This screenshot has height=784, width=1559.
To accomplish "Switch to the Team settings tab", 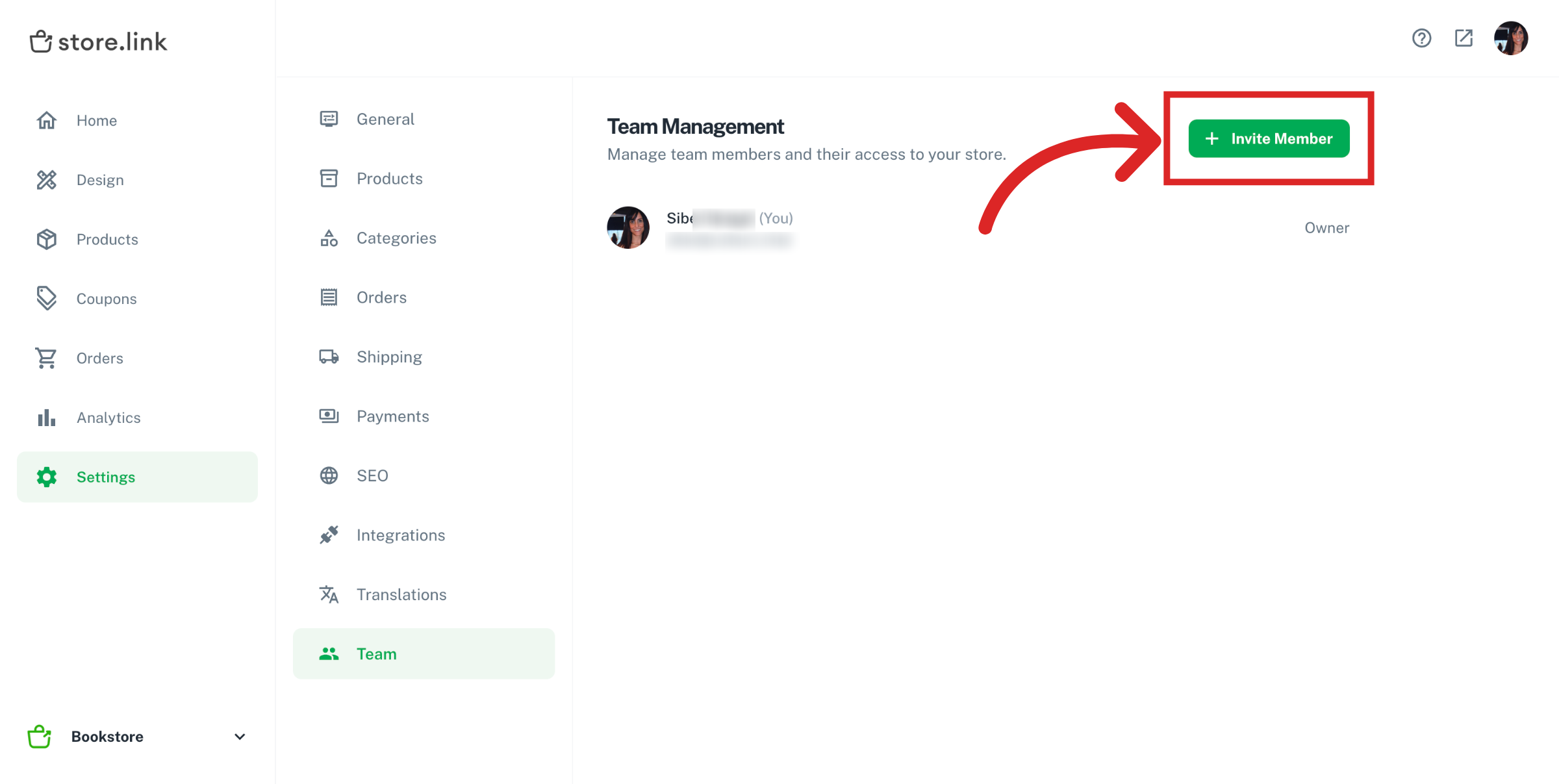I will pyautogui.click(x=377, y=653).
